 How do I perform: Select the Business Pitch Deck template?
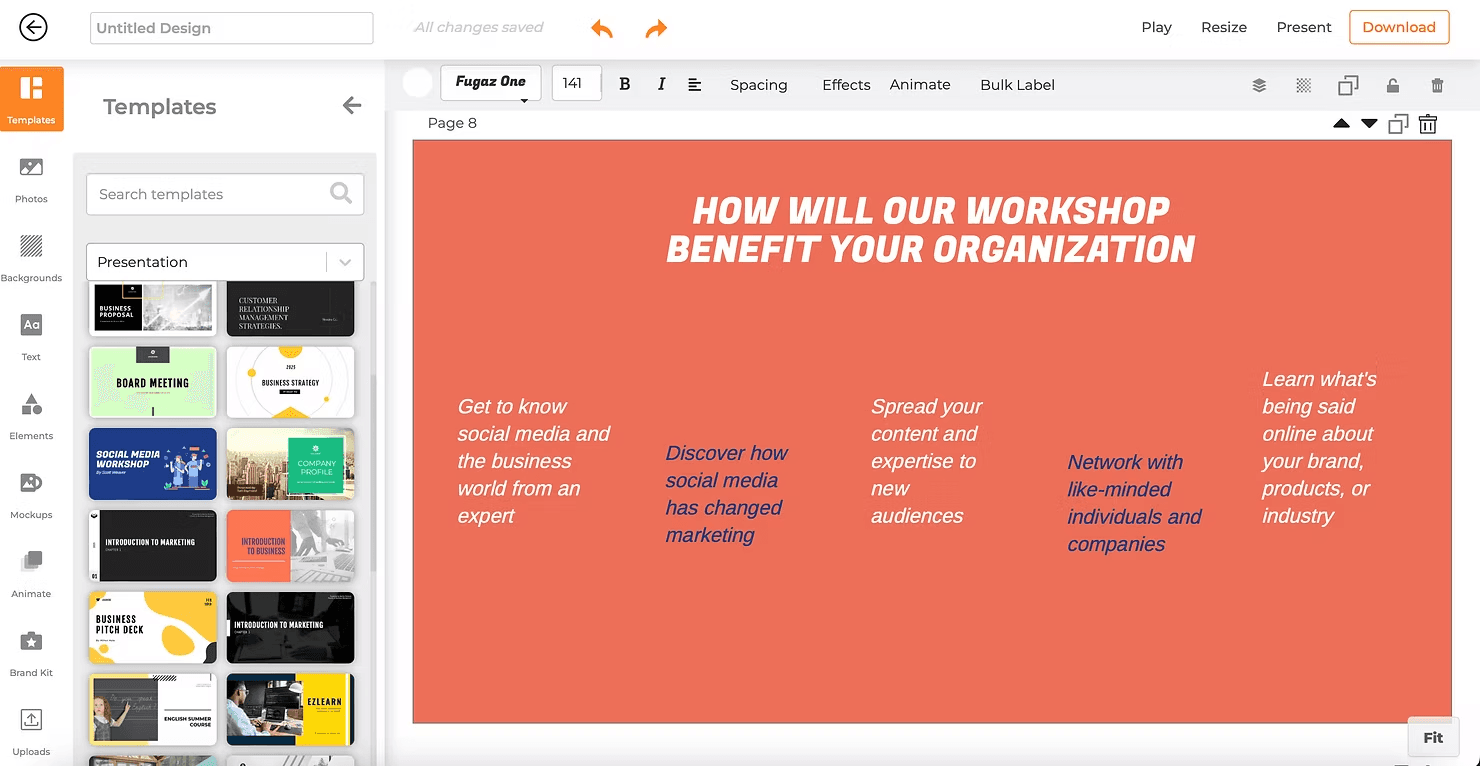[x=153, y=628]
